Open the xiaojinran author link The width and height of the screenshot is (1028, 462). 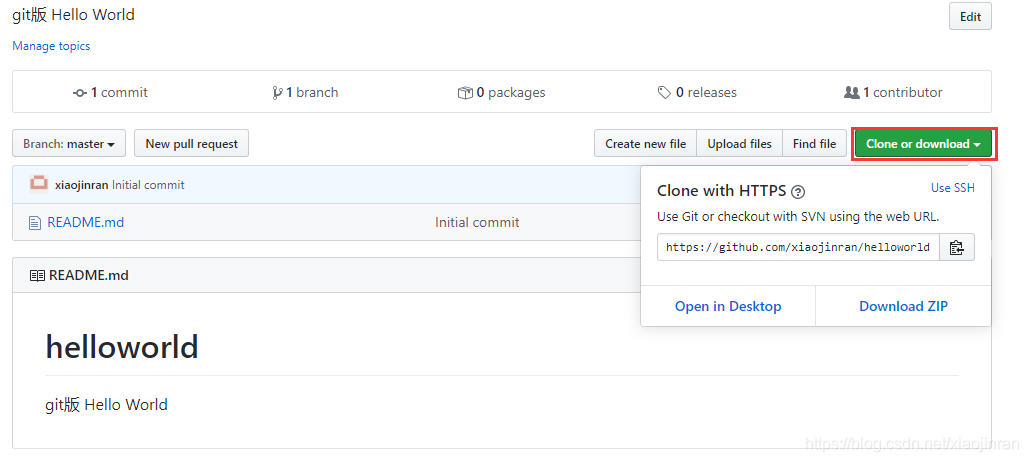[x=82, y=185]
